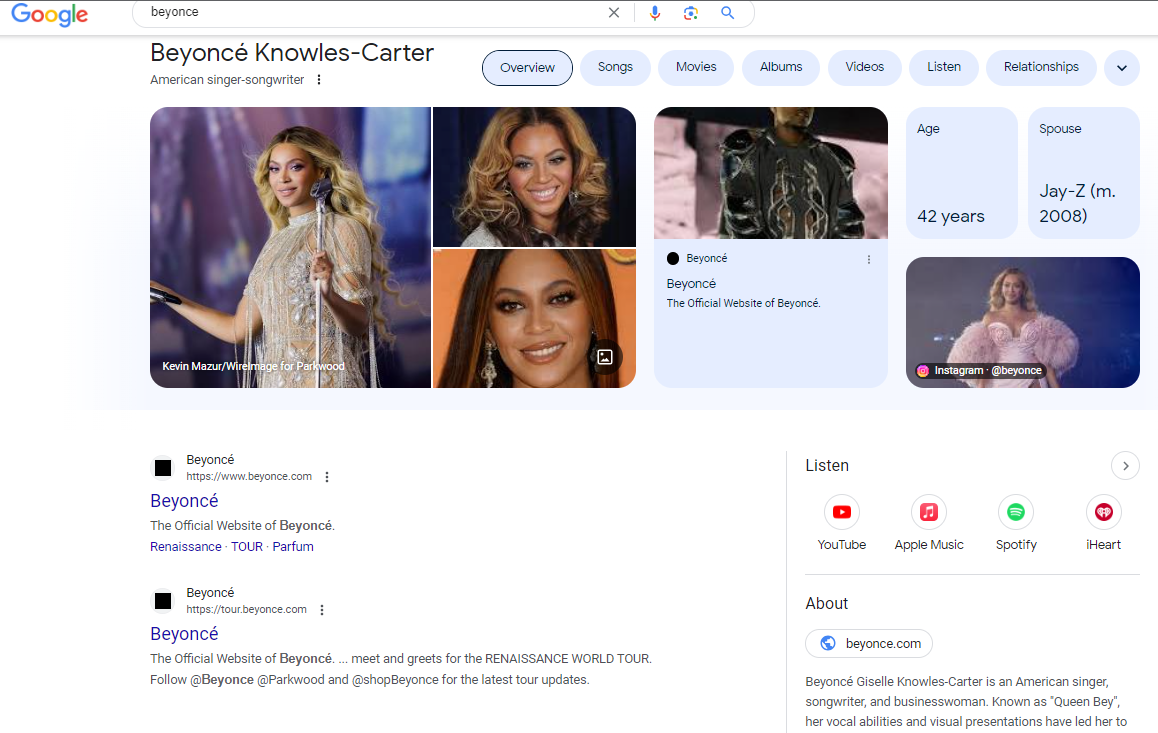
Task: Open second Beyoncé result title under tour.beyonce.com
Action: tap(184, 634)
